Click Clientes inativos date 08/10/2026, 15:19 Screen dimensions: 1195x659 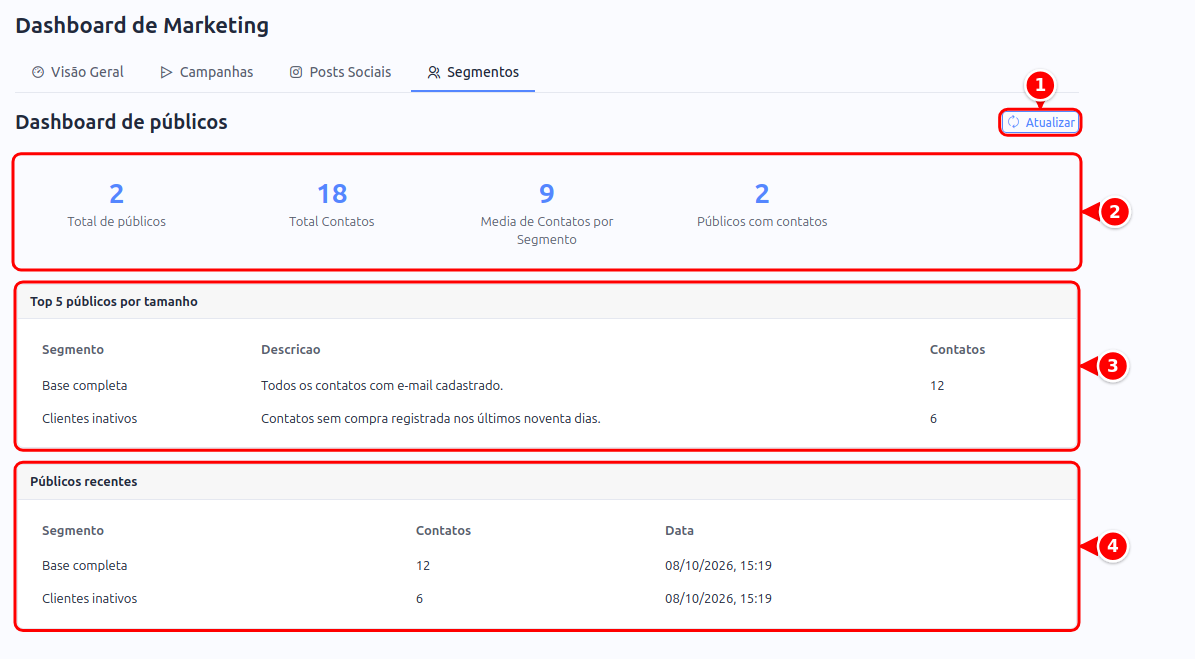(719, 599)
